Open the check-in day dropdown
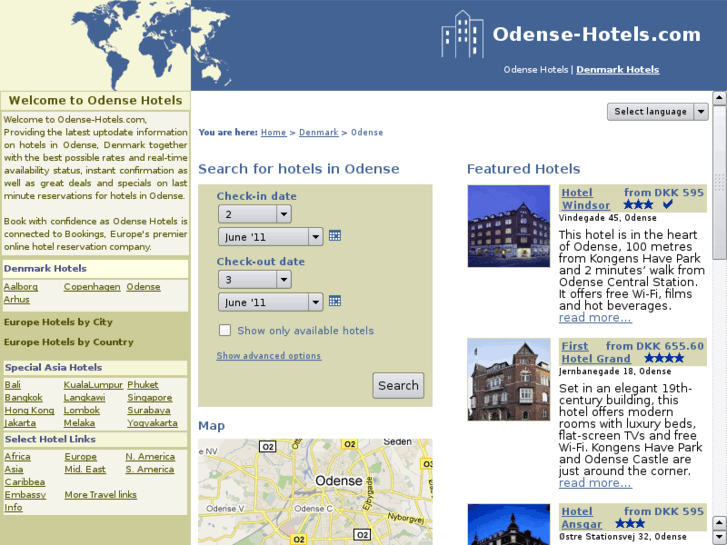The width and height of the screenshot is (727, 545). [x=255, y=214]
